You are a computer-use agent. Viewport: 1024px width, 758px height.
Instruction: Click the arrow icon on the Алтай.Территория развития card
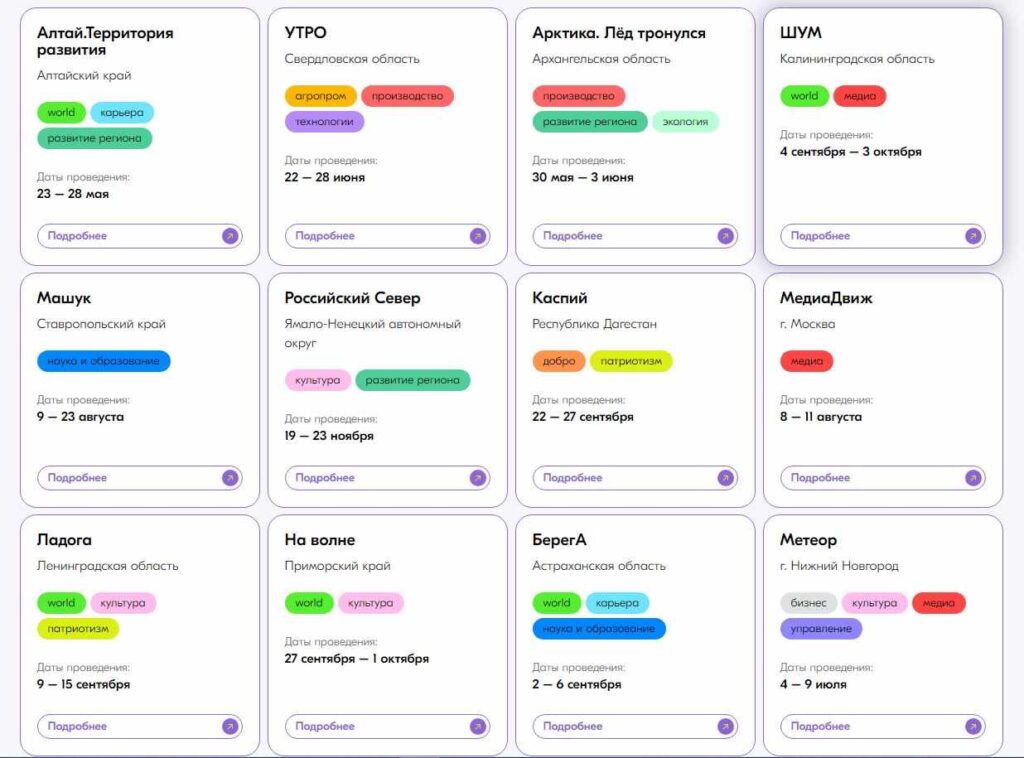click(x=230, y=236)
